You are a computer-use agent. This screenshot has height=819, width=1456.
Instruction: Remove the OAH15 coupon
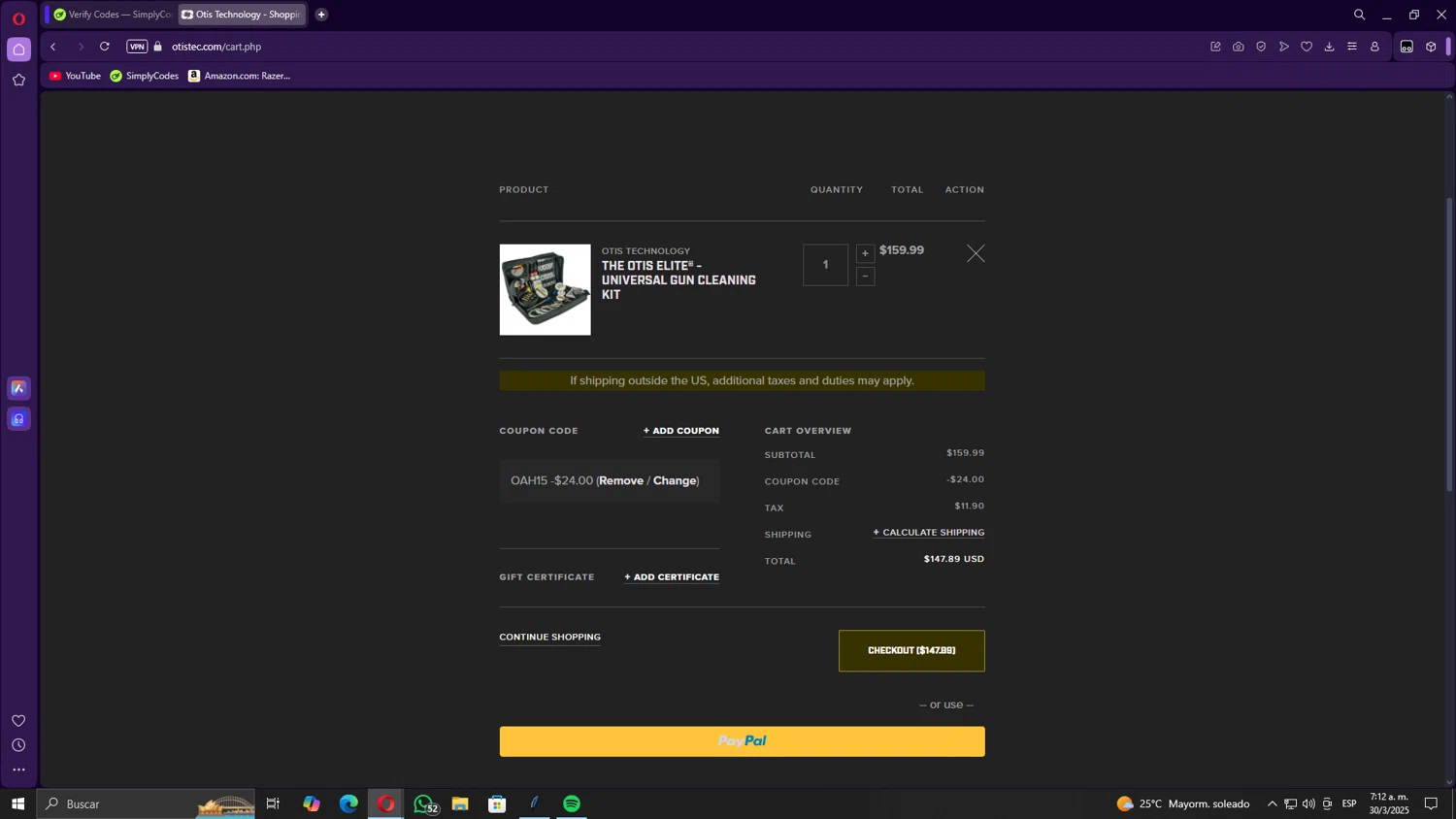coord(621,481)
